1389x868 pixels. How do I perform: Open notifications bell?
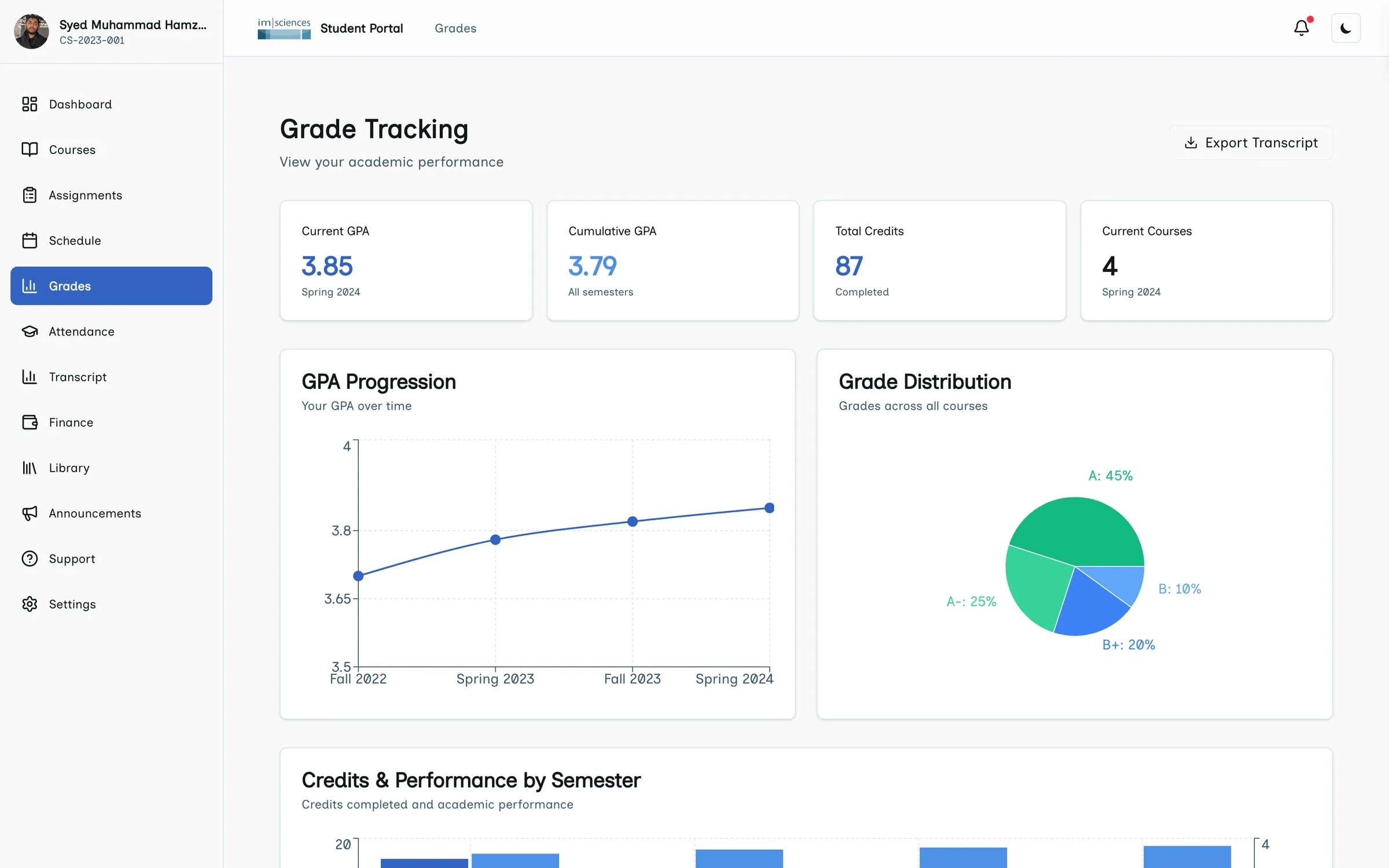click(x=1302, y=28)
